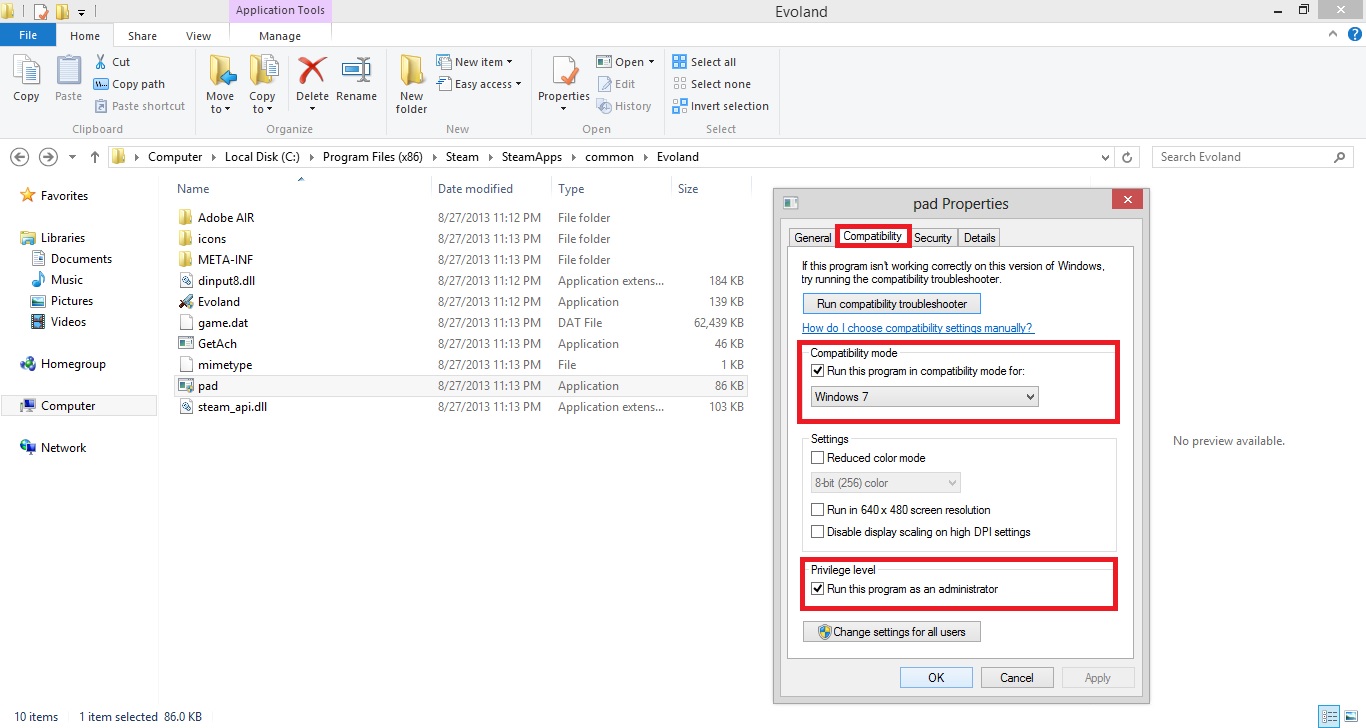
Task: Open the Move to dropdown
Action: point(220,103)
